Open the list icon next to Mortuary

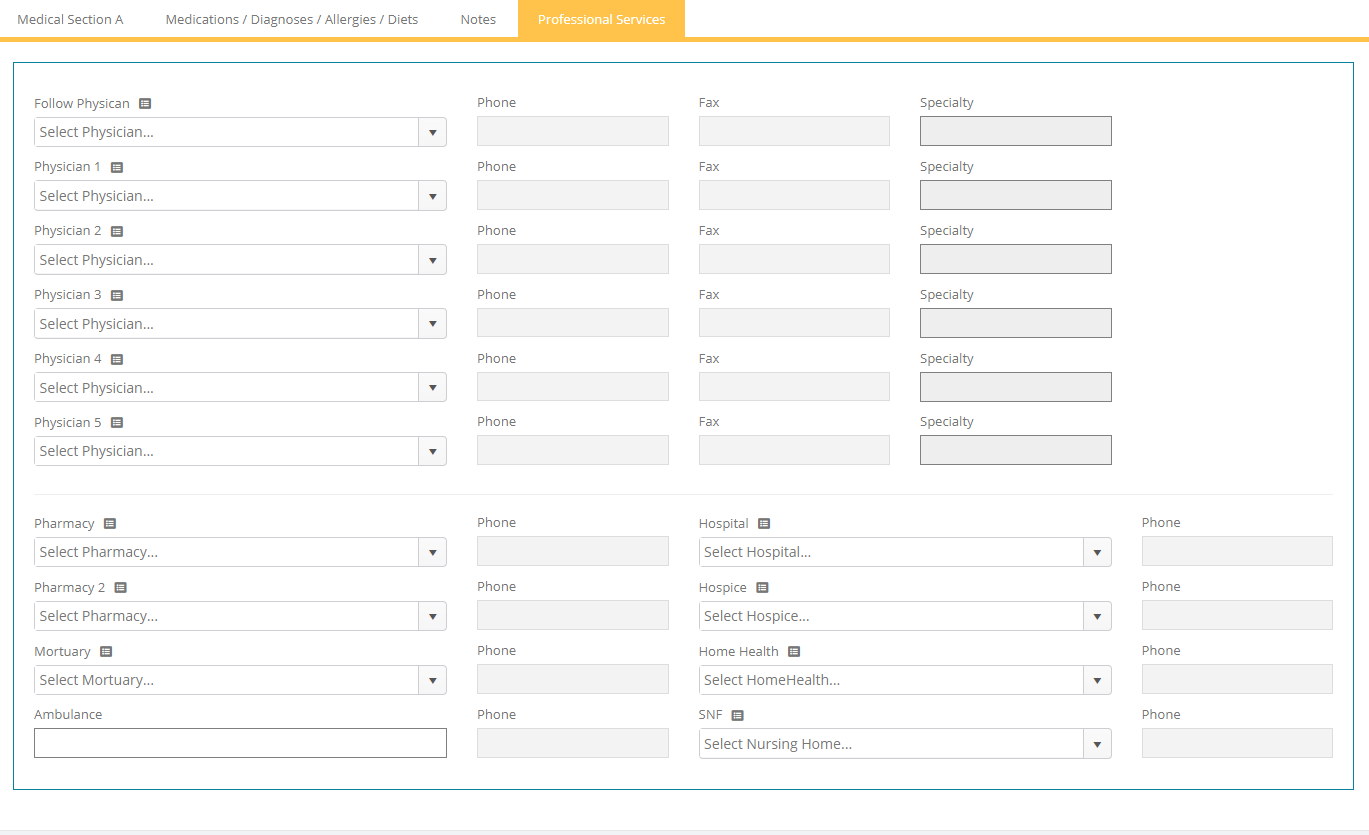click(x=106, y=652)
